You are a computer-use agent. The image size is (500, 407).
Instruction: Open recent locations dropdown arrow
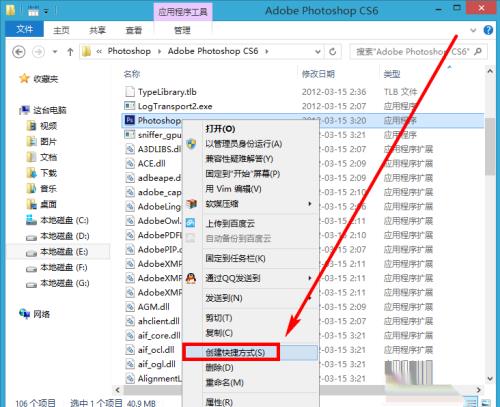55,52
